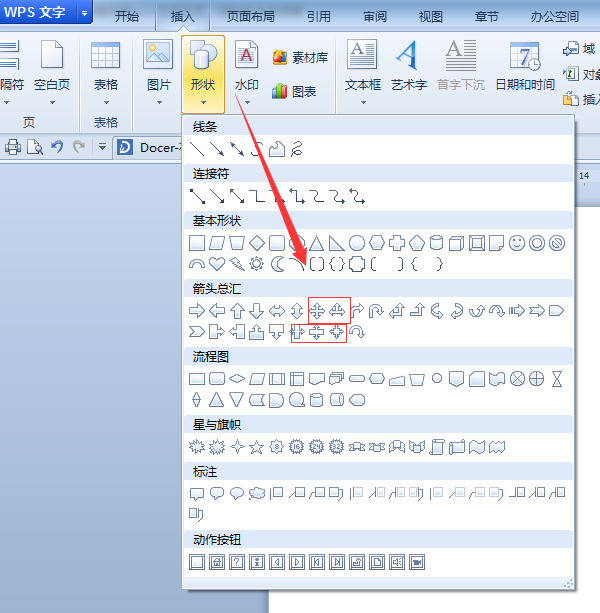600x613 pixels.
Task: Choose the up arrow shape
Action: [237, 311]
